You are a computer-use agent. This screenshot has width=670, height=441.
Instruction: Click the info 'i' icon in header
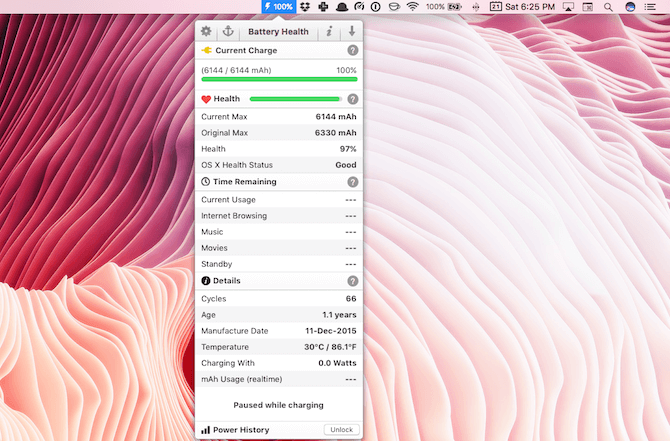pyautogui.click(x=329, y=31)
